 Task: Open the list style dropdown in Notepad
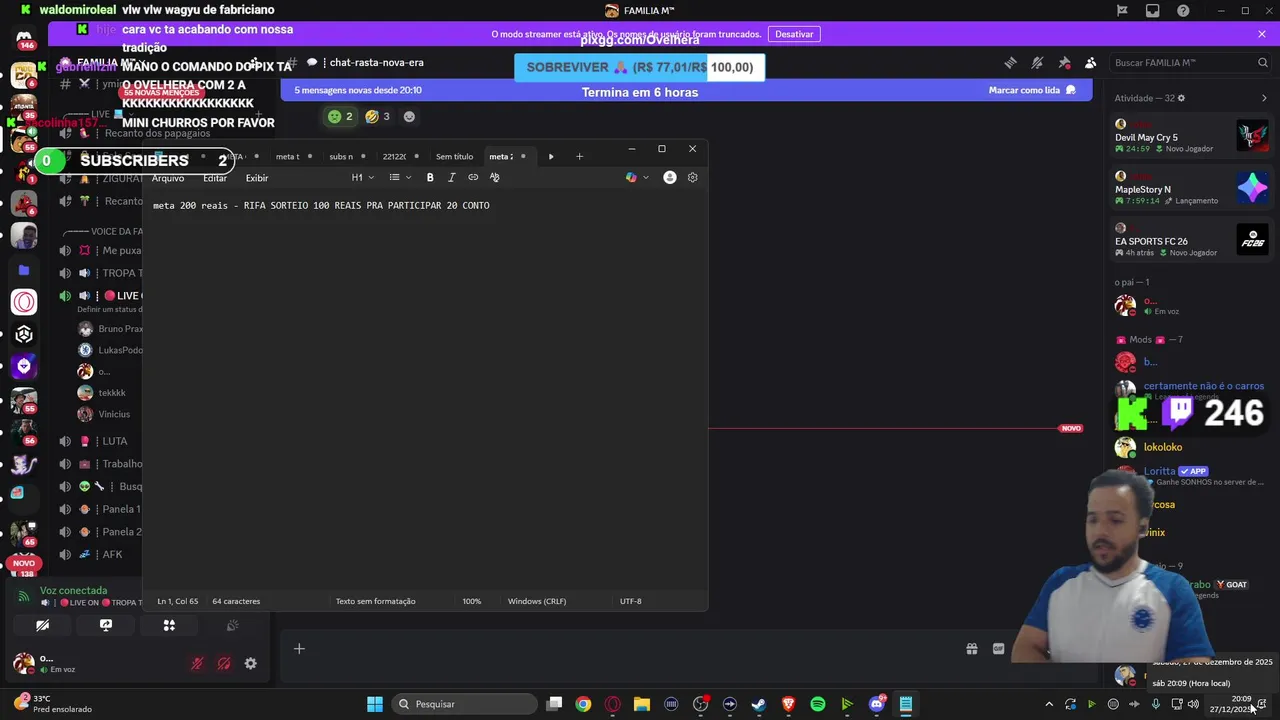pos(399,177)
